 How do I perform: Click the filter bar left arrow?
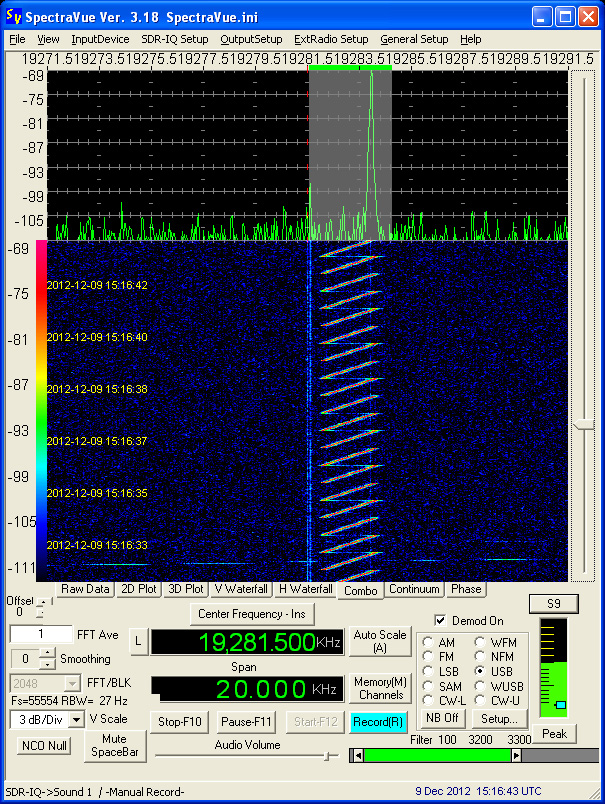[358, 755]
